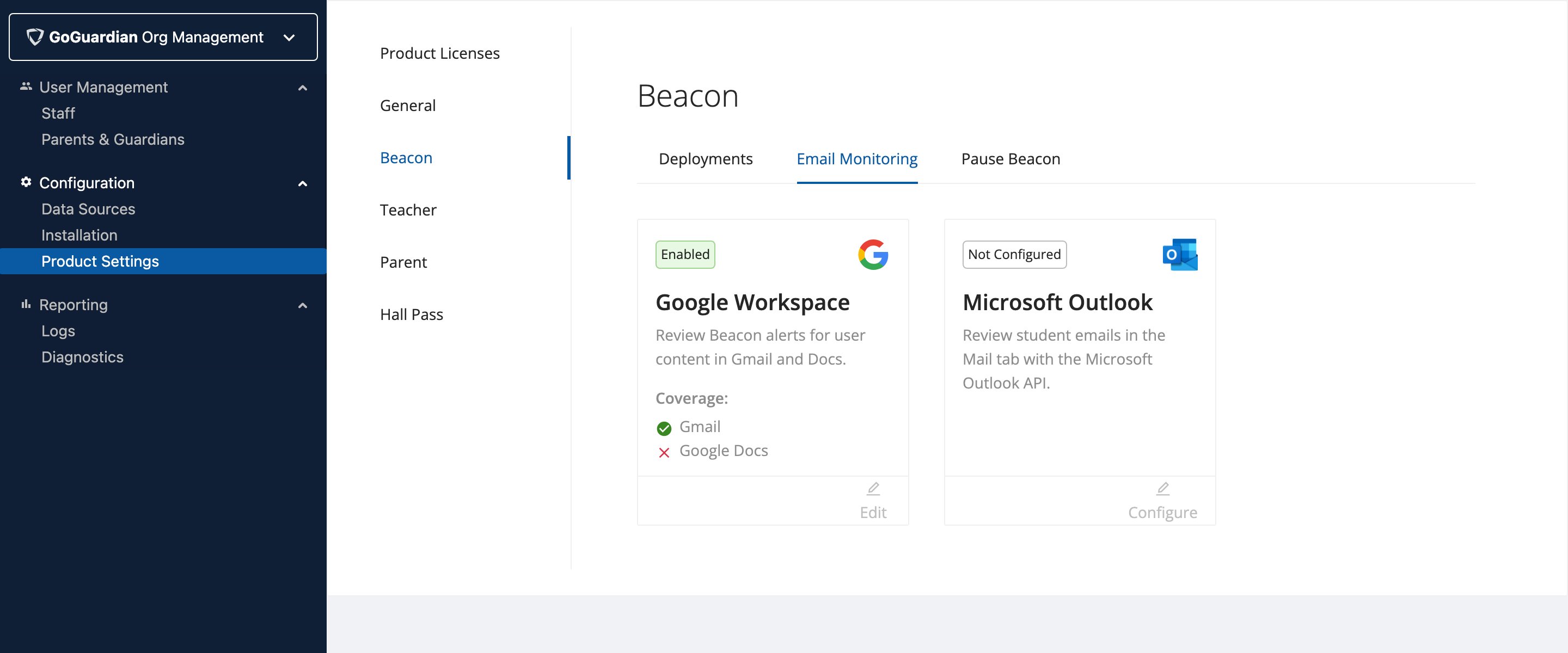Click Edit on Google Workspace card
This screenshot has height=653, width=1568.
click(x=873, y=513)
